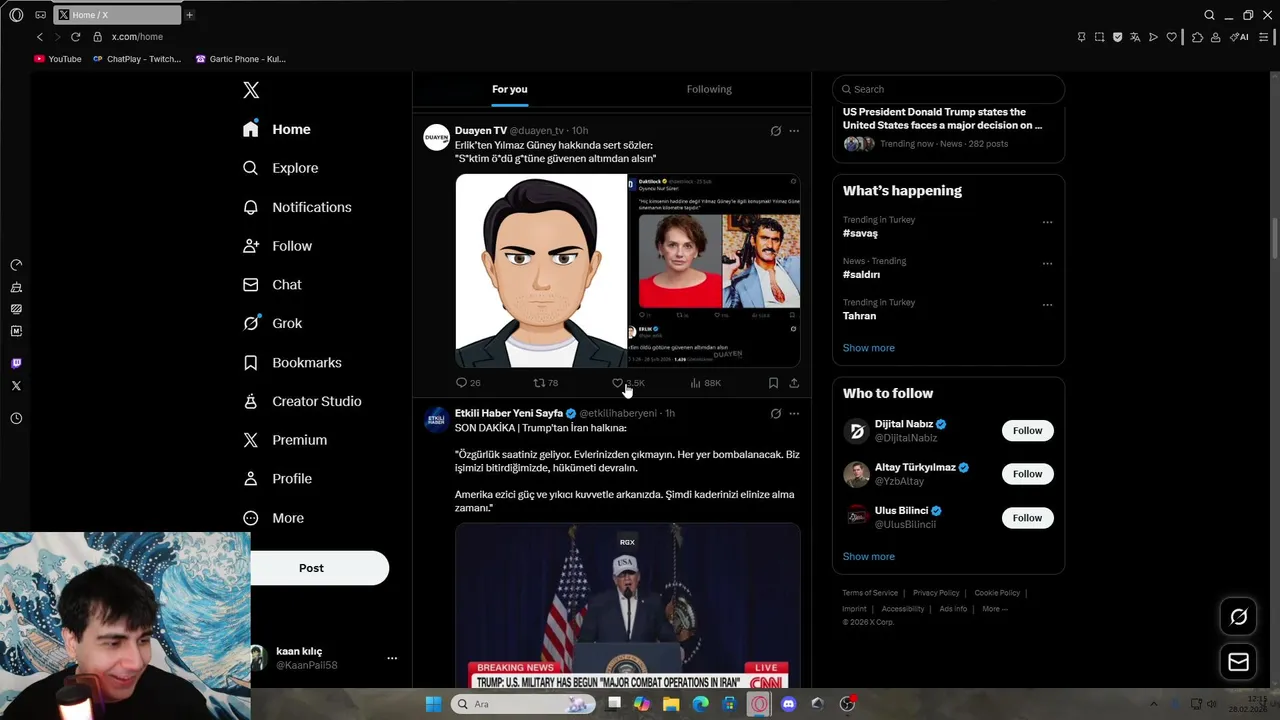Open more options for #saldırı trend
Screen dimensions: 1280x720
click(x=1047, y=264)
